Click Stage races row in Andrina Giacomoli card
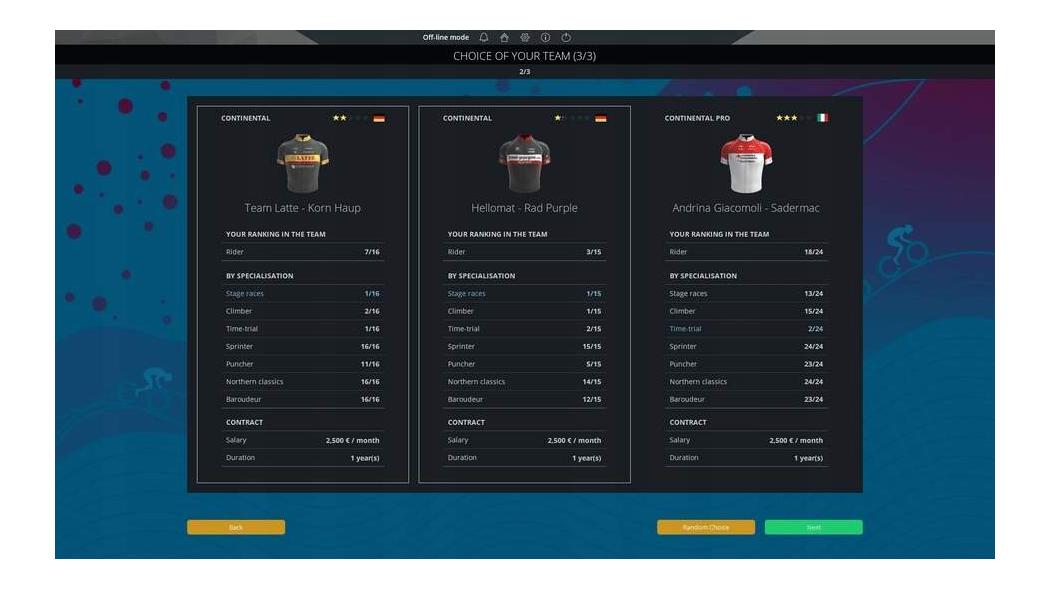This screenshot has height=590, width=1050. click(746, 293)
